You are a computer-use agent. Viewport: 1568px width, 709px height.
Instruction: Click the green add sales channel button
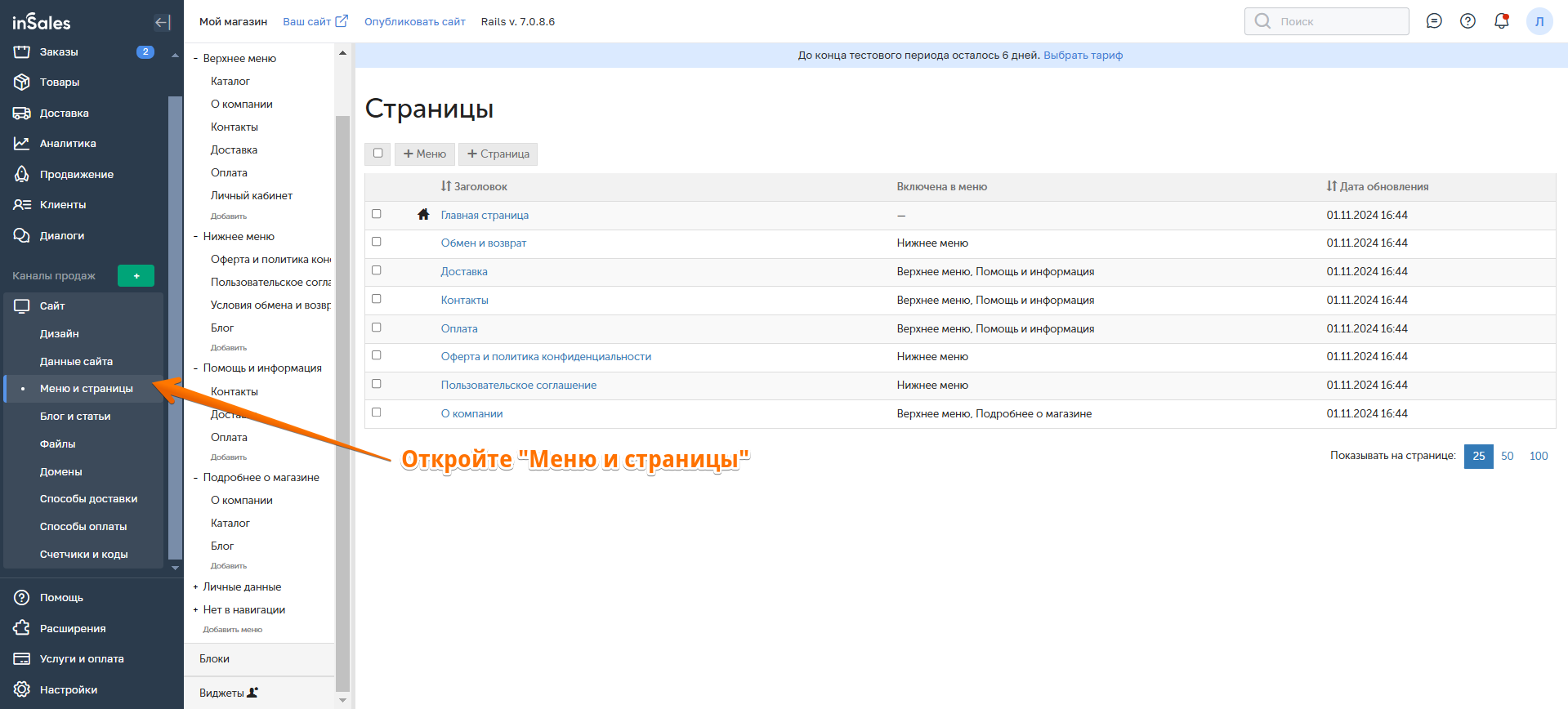point(136,276)
